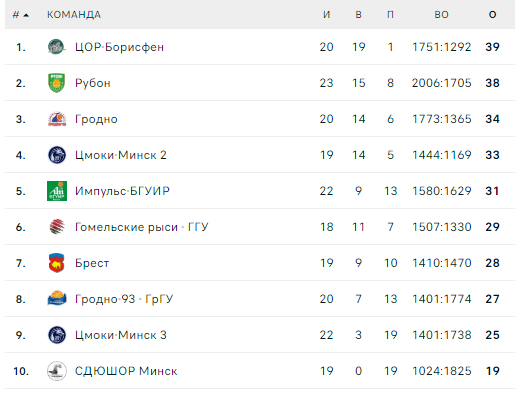Sort by ВО points difference column
Image resolution: width=515 pixels, height=396 pixels.
[x=442, y=15]
